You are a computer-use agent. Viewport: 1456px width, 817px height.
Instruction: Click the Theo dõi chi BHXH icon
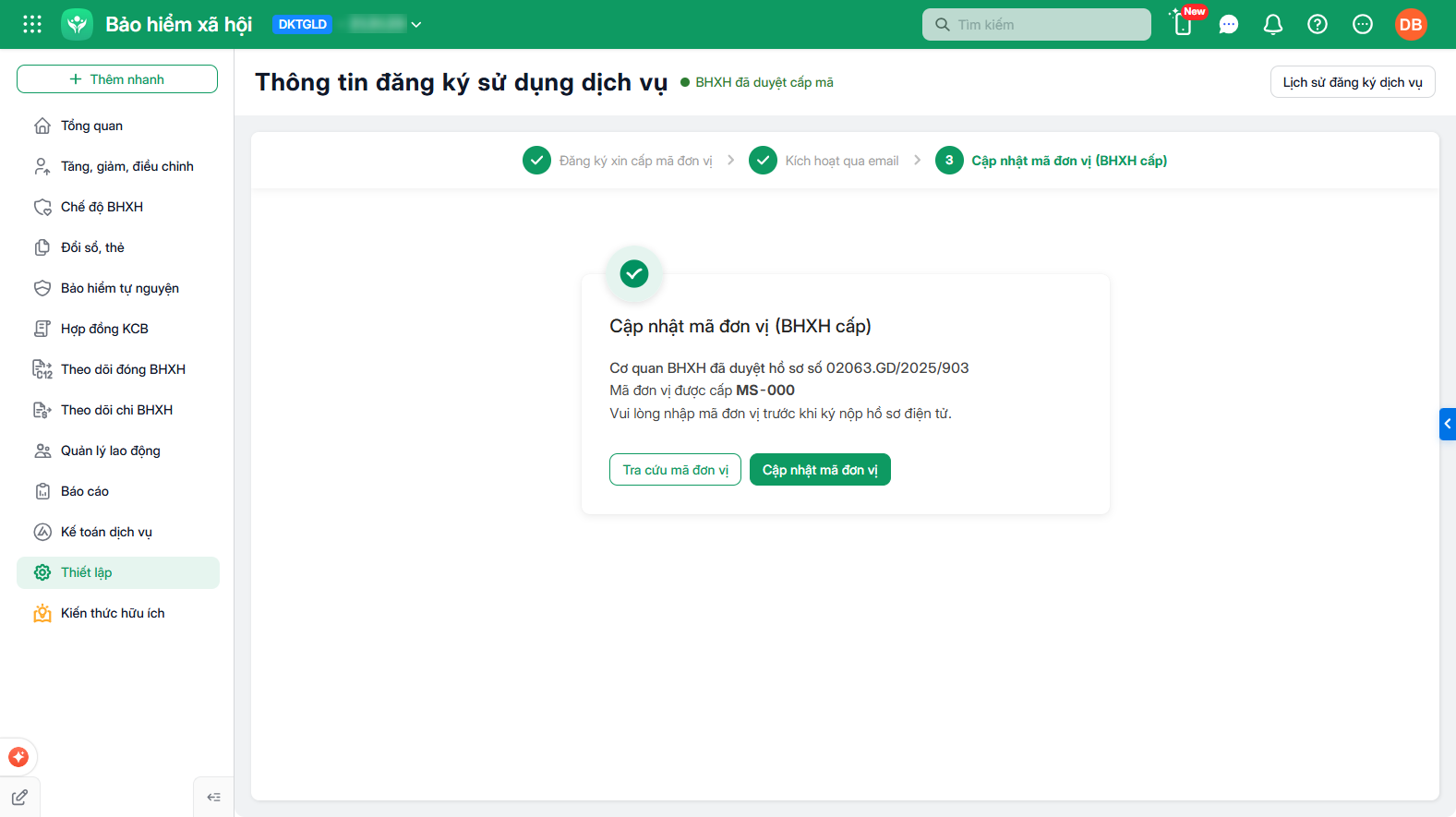tap(42, 410)
